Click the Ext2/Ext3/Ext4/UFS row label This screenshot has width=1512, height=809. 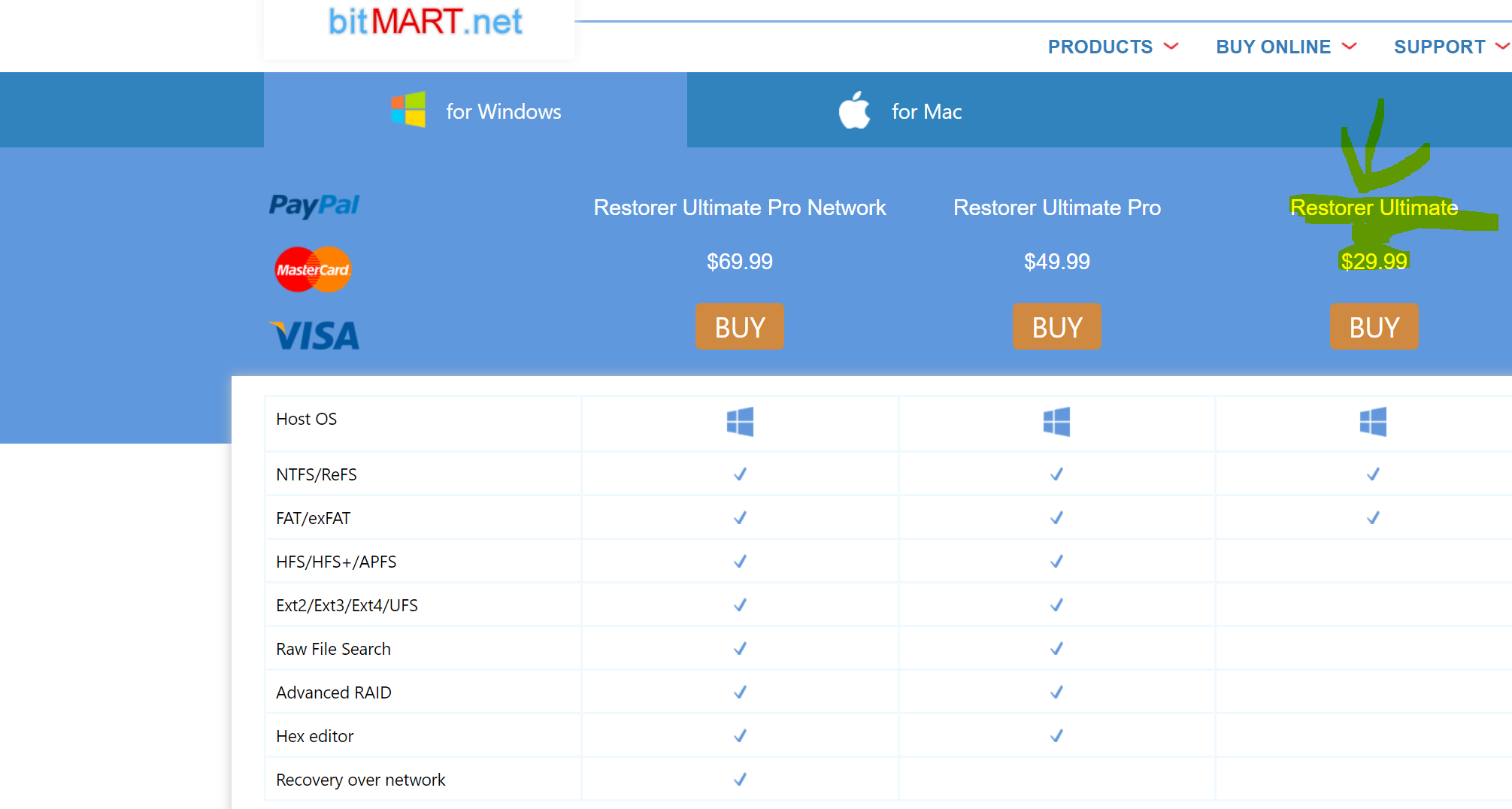click(x=347, y=605)
